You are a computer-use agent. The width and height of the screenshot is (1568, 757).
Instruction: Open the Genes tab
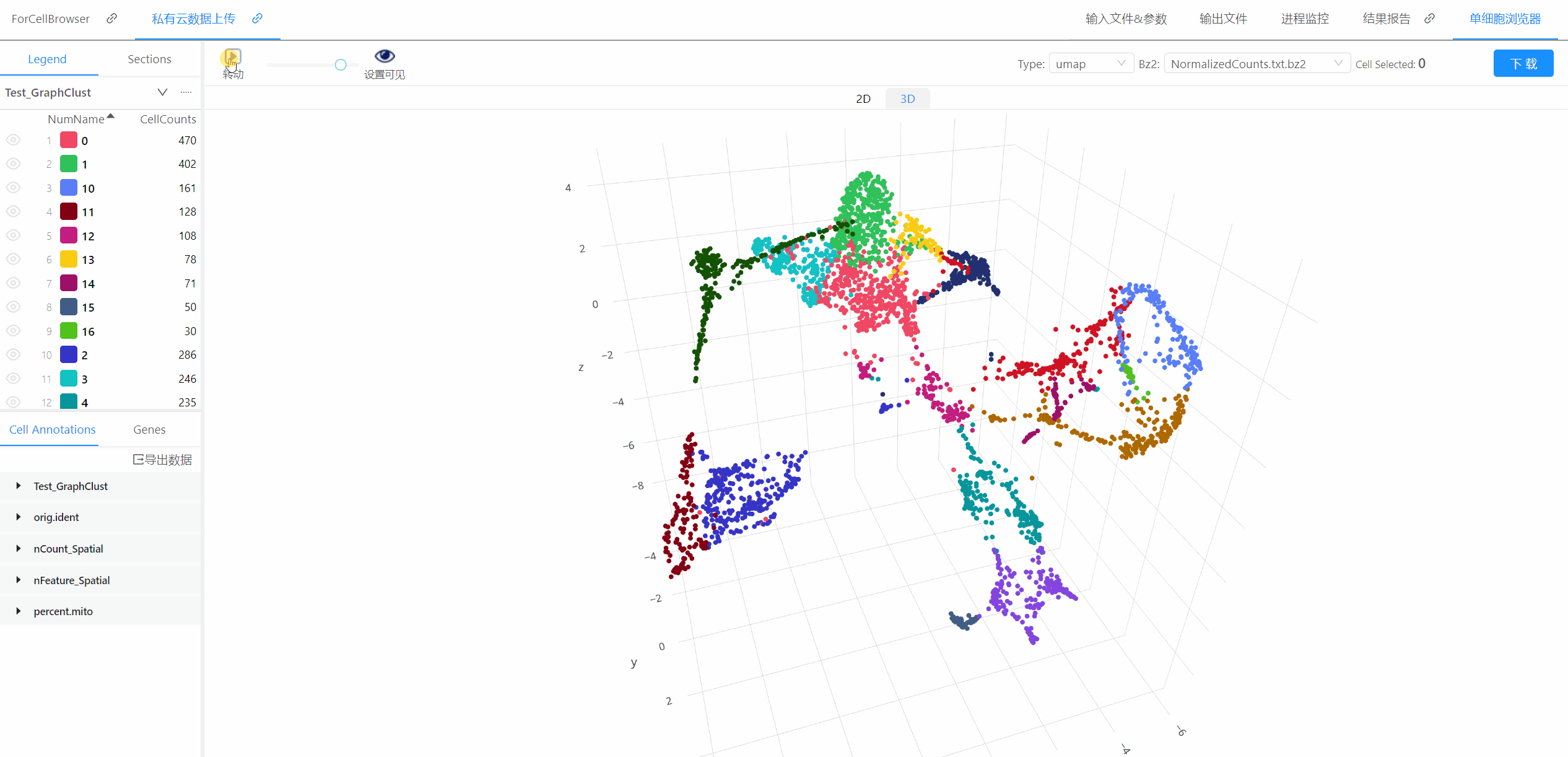149,429
